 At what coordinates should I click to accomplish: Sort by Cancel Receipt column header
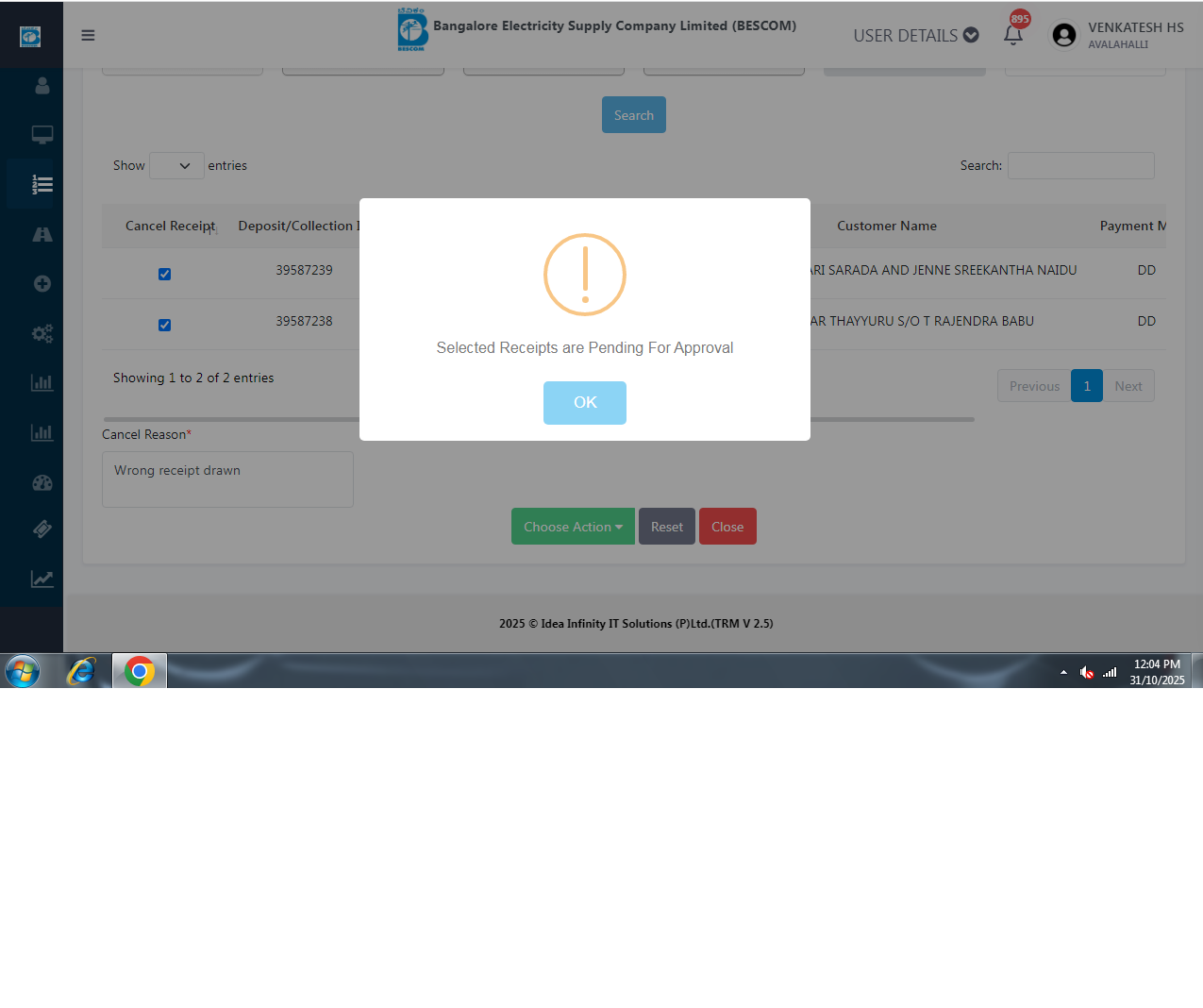[170, 227]
